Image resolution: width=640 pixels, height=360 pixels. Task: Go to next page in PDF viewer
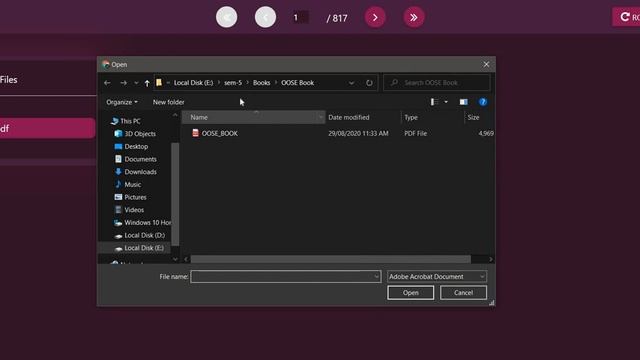coord(375,18)
